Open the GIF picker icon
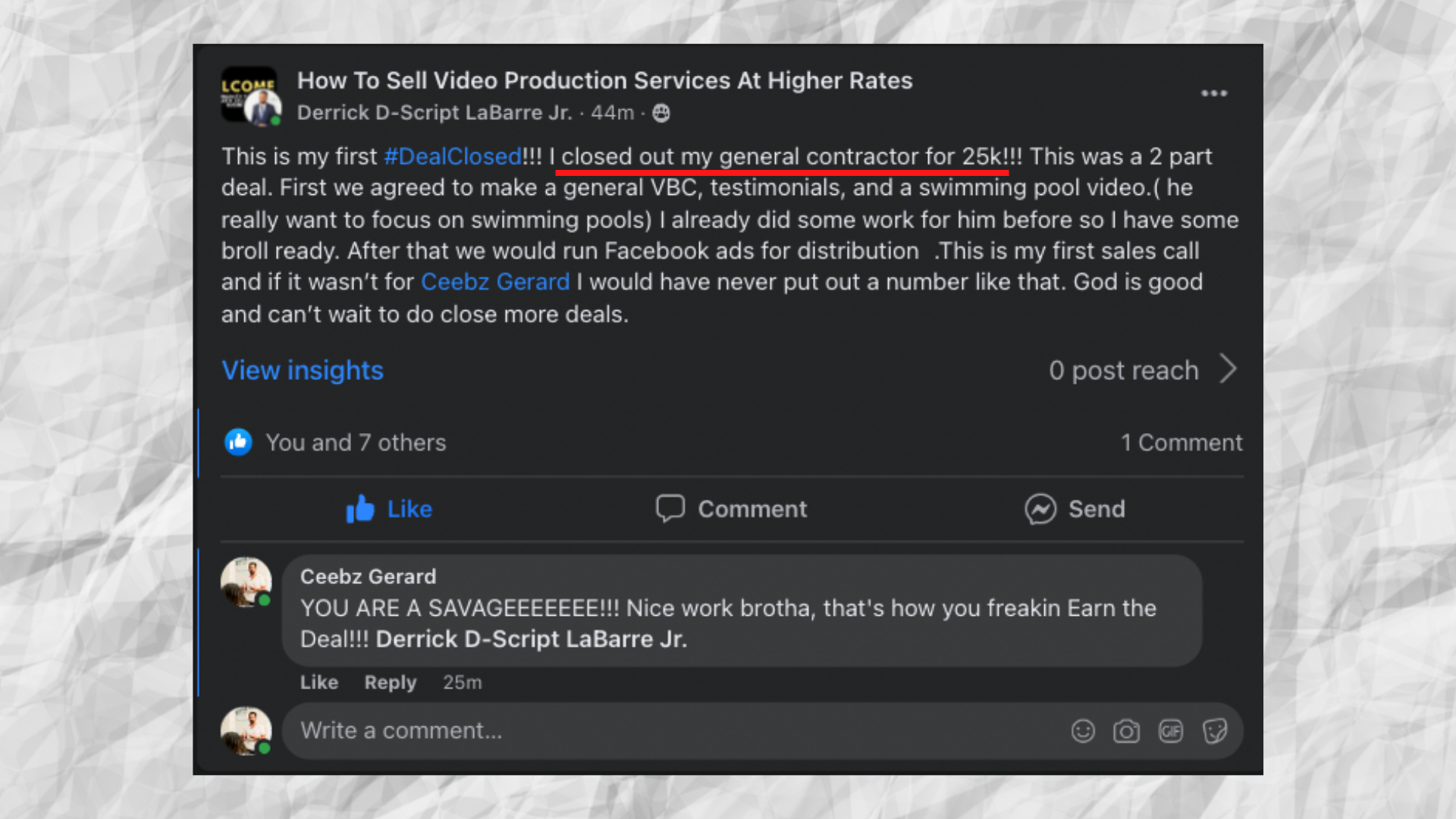The image size is (1456, 819). [1171, 731]
